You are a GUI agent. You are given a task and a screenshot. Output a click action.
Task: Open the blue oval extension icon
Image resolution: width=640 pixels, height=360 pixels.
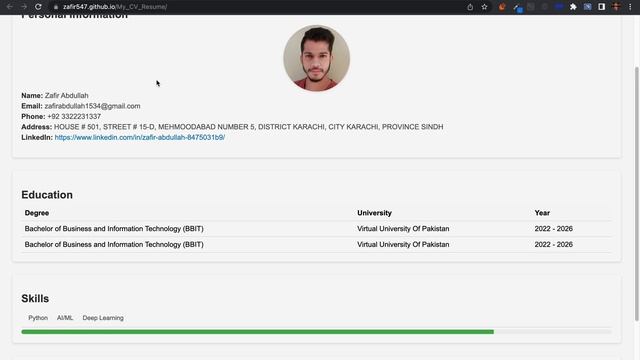click(x=559, y=7)
